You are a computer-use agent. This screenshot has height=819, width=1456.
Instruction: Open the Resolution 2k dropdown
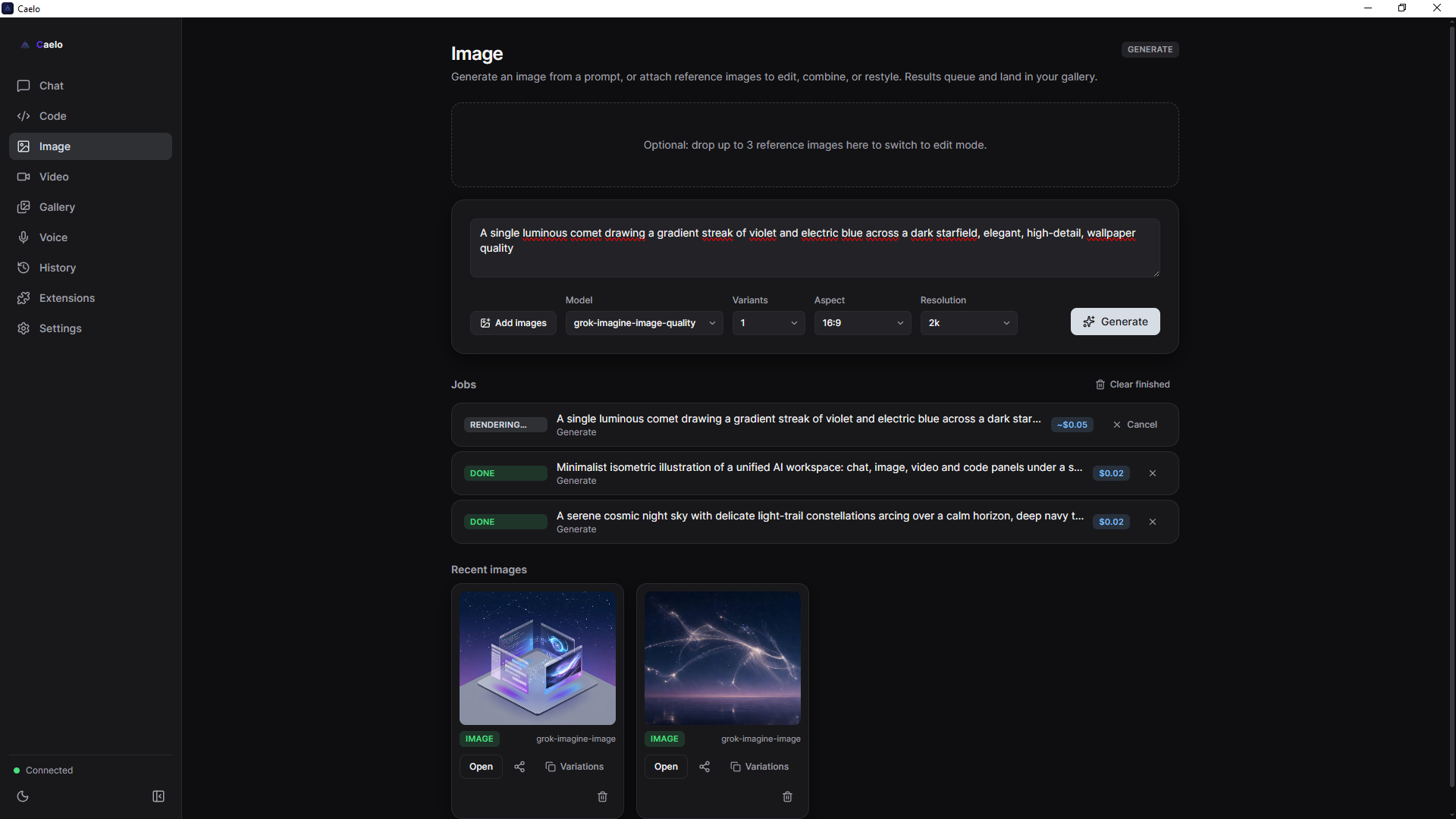[x=968, y=323]
